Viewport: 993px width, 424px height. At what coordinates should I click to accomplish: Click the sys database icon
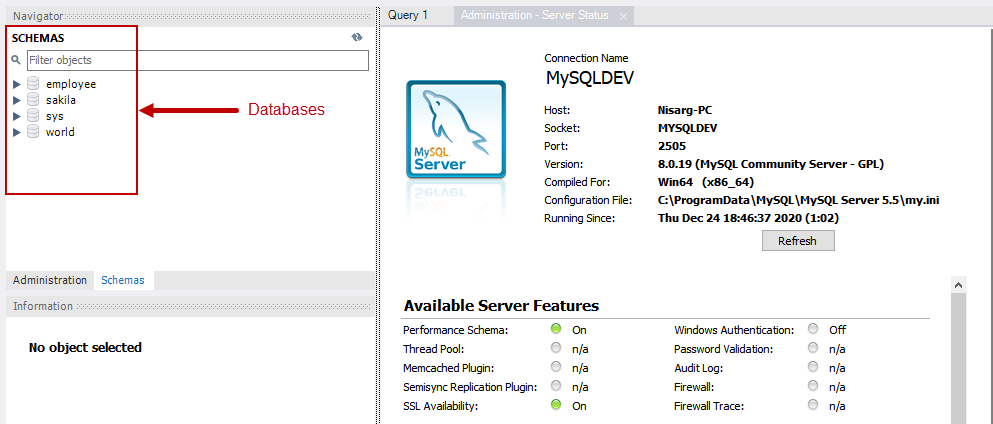point(33,116)
